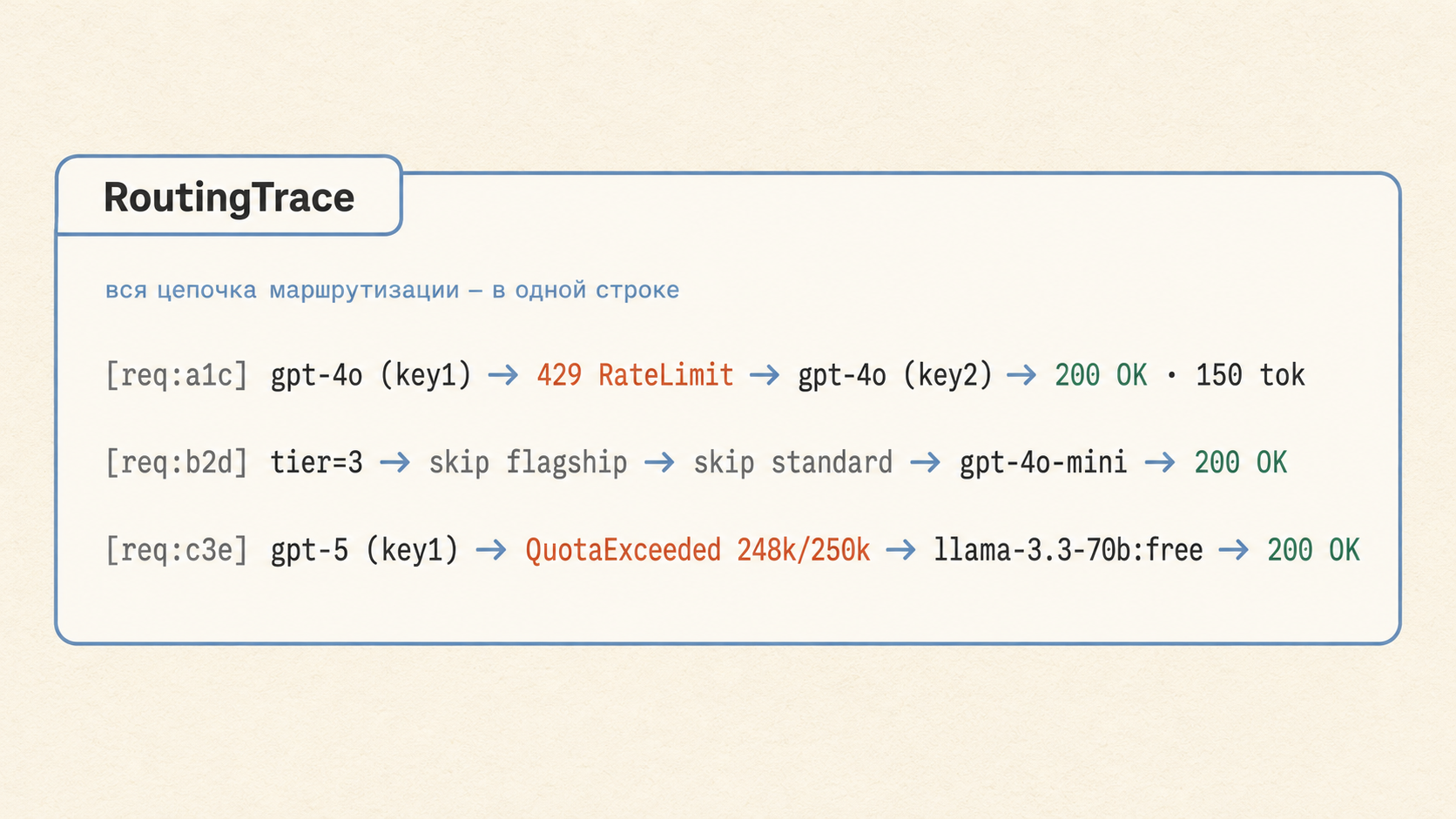Select the [req:b2d] request ID
1456x819 pixels.
point(177,462)
